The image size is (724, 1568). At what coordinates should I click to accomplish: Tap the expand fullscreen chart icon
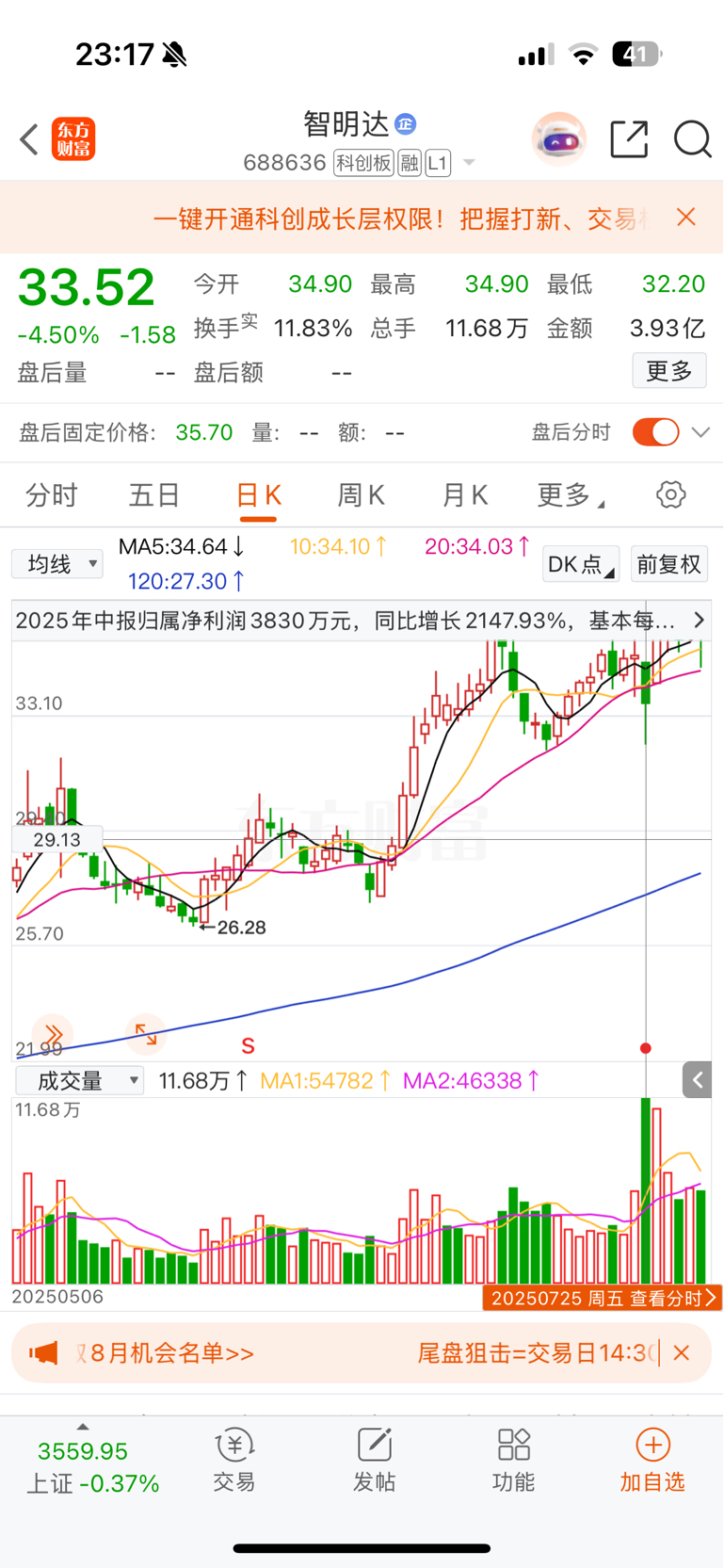[x=146, y=1034]
